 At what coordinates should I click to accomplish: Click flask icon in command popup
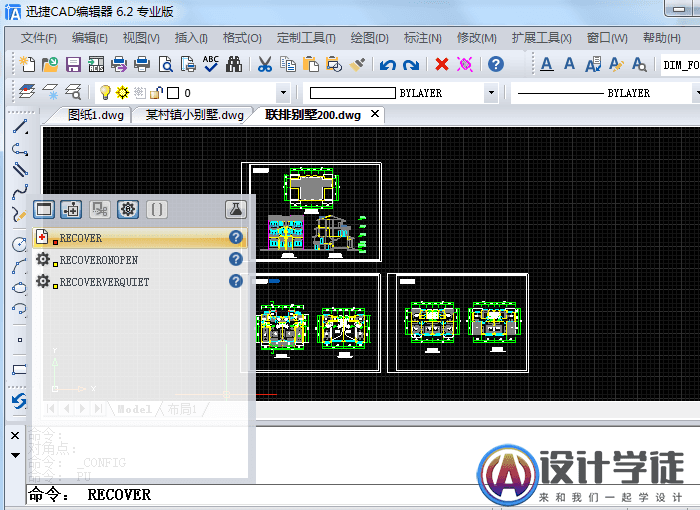pyautogui.click(x=236, y=209)
